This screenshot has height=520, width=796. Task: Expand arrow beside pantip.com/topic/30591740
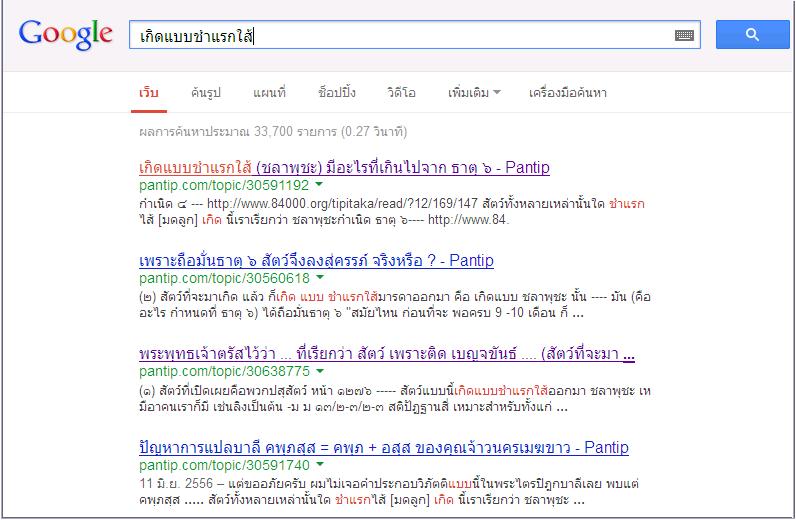320,464
